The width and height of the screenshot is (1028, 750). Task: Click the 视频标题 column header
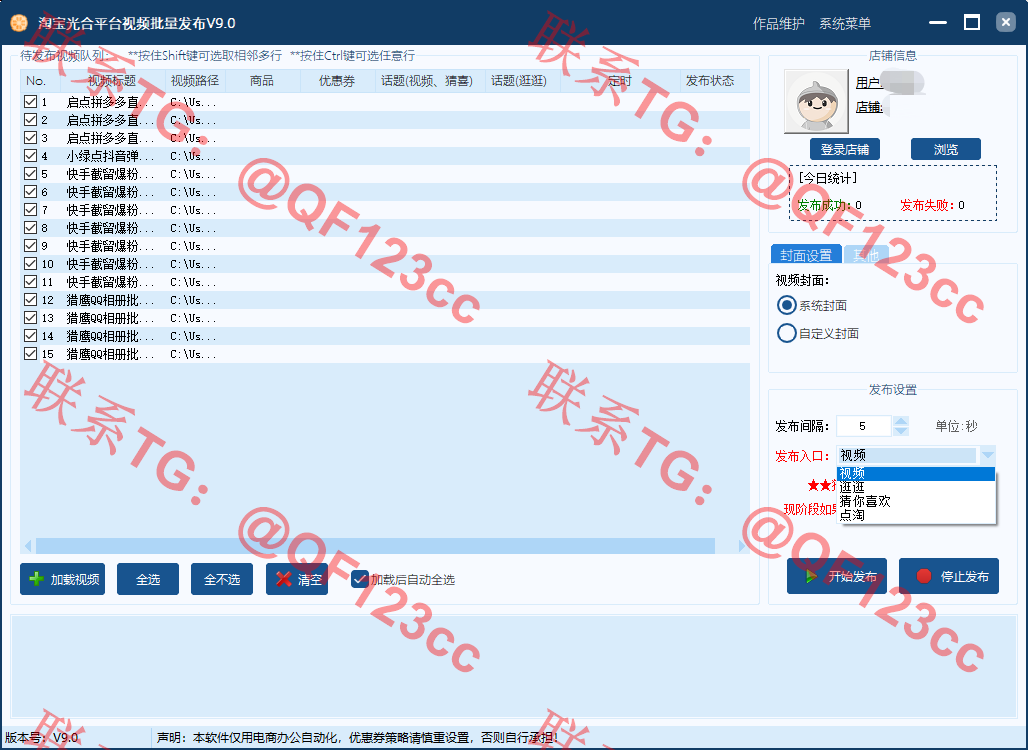pos(112,81)
